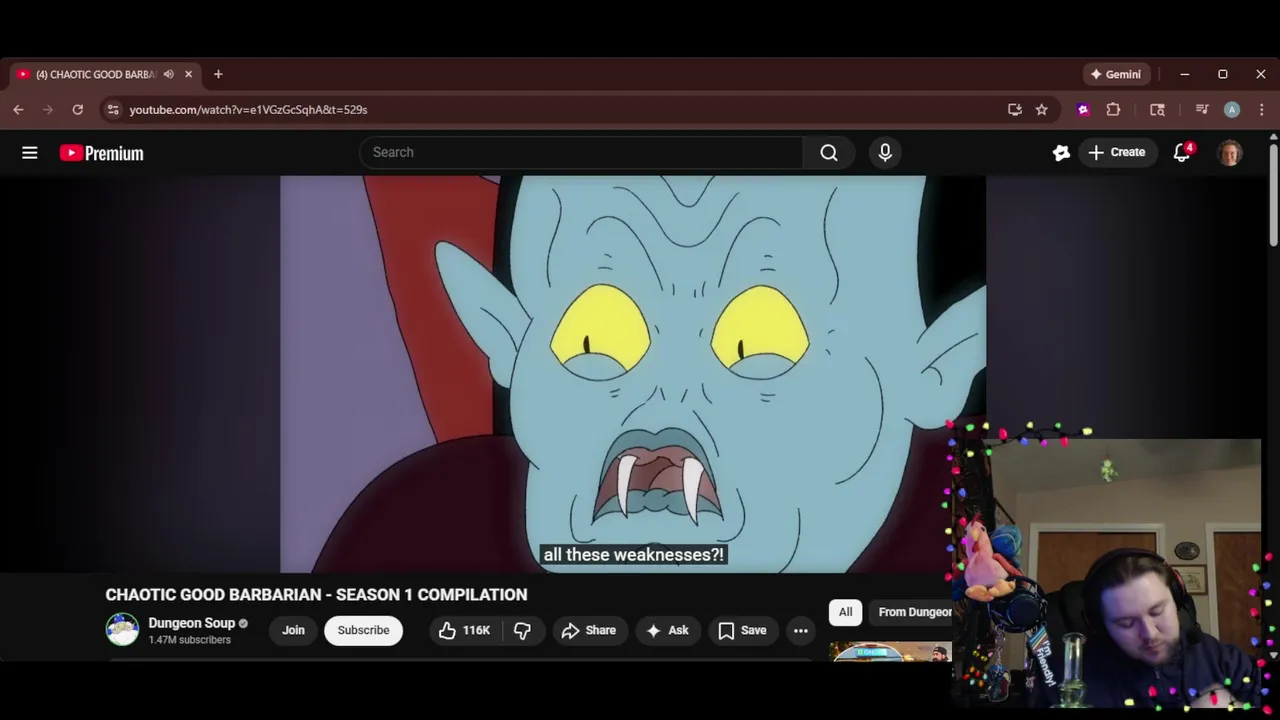Share this video
This screenshot has width=1280, height=720.
point(588,630)
